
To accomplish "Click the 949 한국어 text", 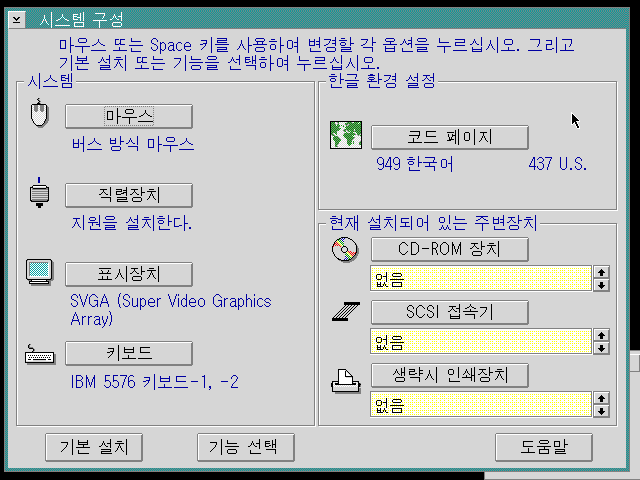I will [x=414, y=164].
